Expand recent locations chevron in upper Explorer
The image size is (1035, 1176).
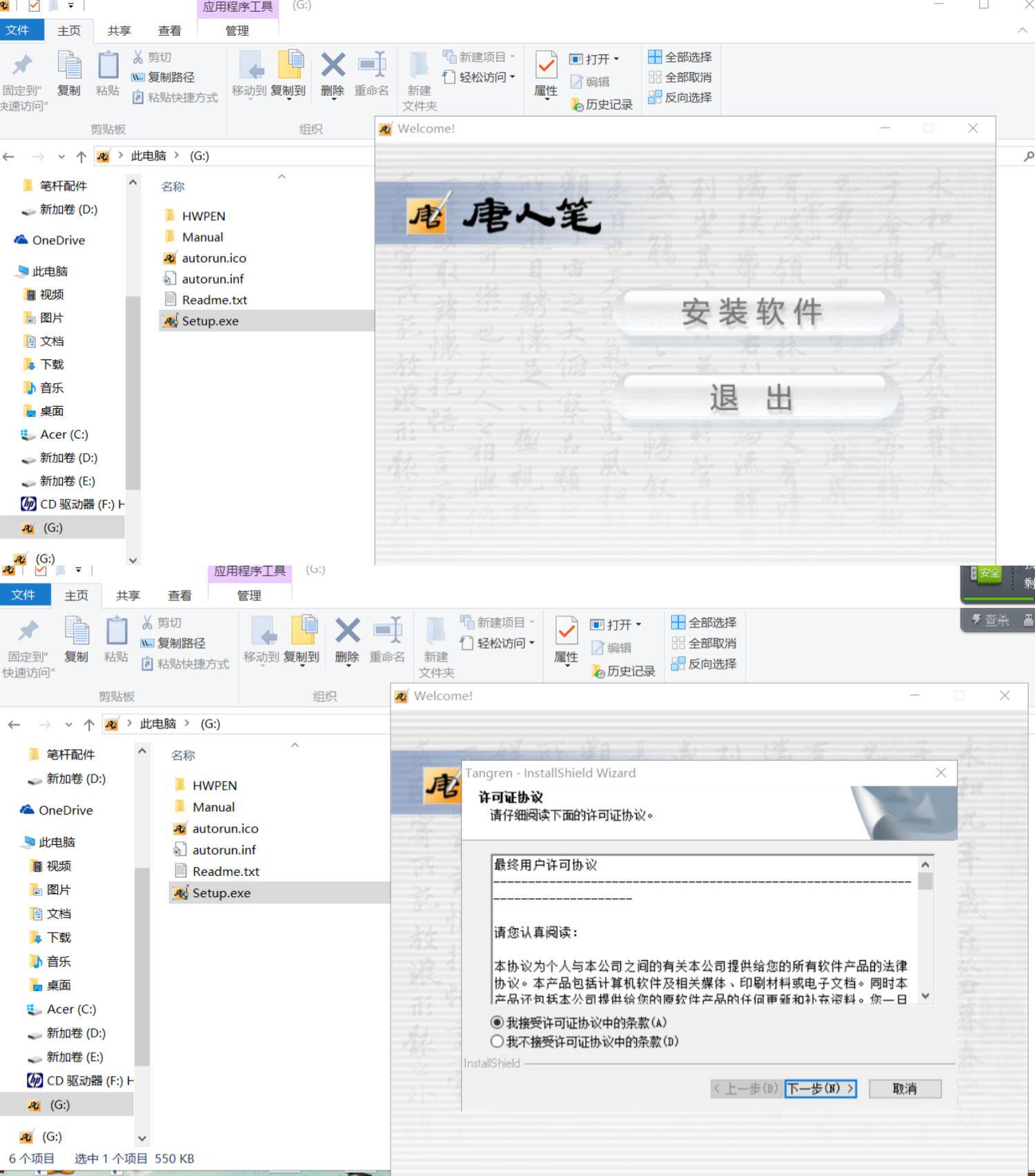pos(61,157)
